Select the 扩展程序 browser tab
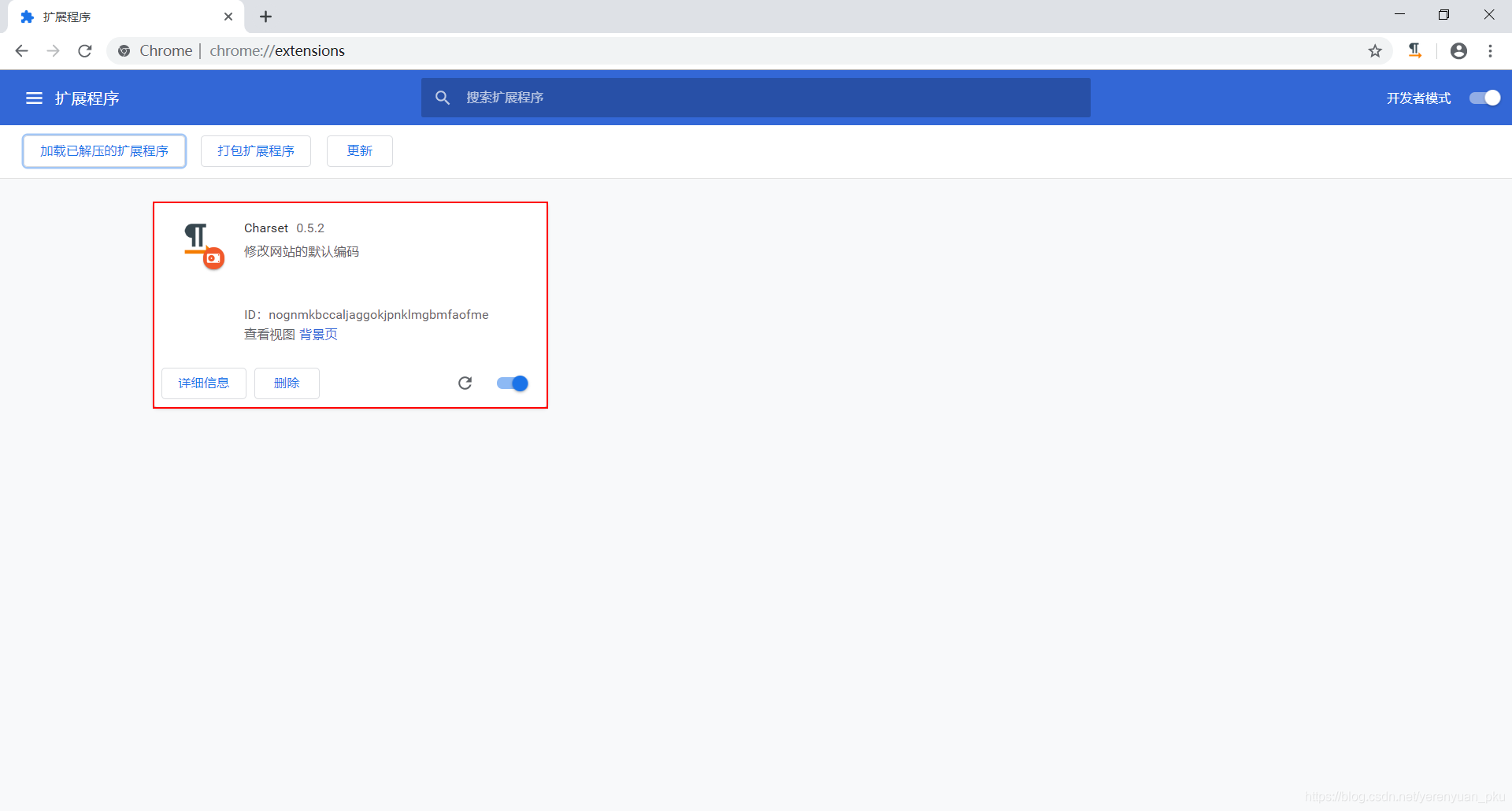Screen dimensions: 1512x811 coord(126,17)
